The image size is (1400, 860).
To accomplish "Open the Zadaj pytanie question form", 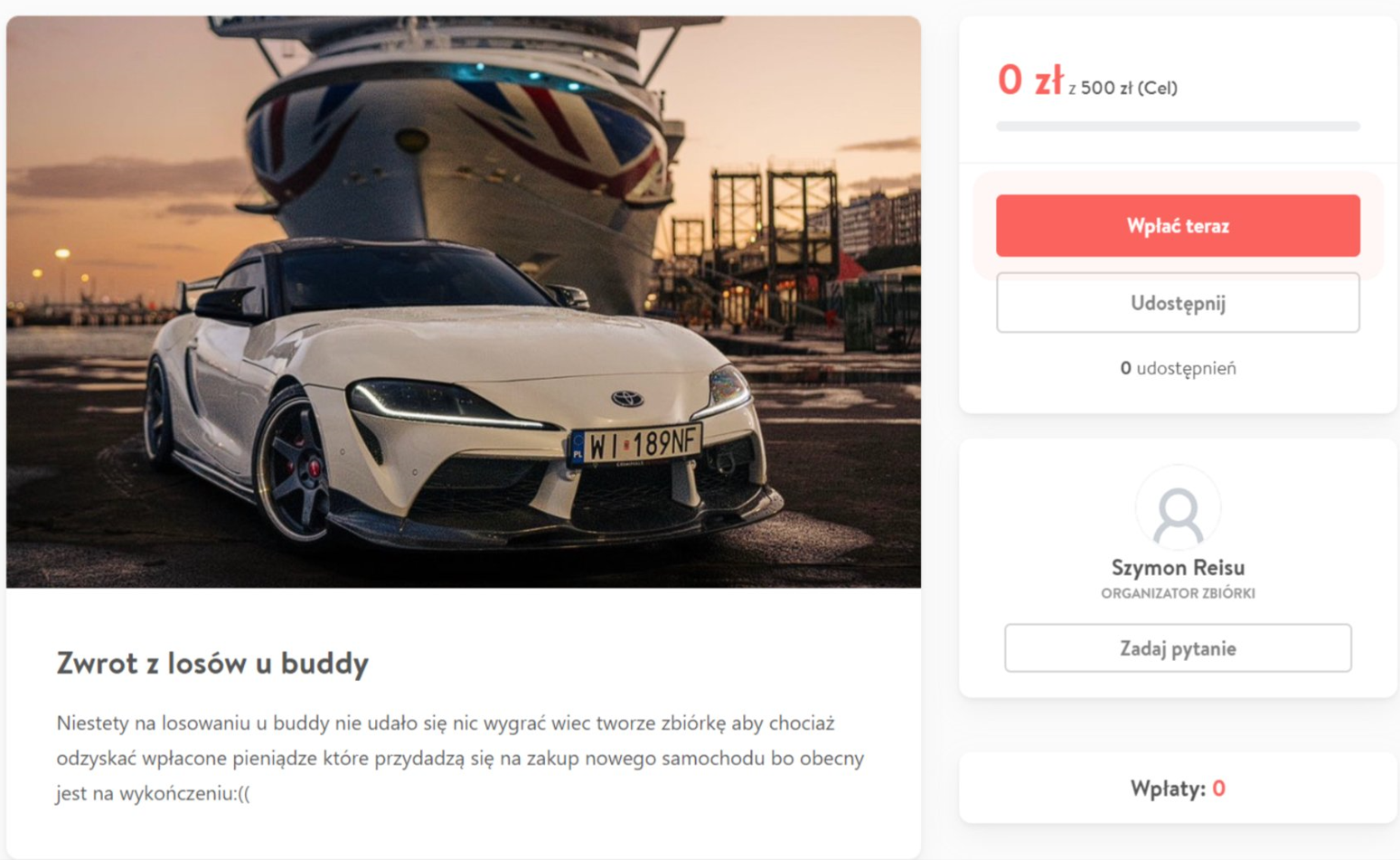I will [1177, 648].
